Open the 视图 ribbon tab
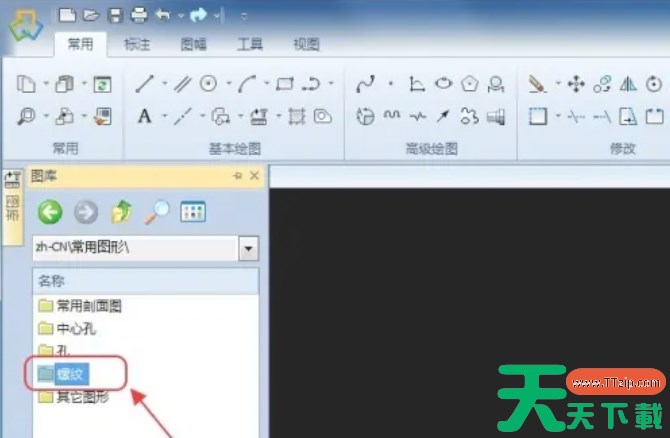Image resolution: width=670 pixels, height=438 pixels. click(306, 44)
